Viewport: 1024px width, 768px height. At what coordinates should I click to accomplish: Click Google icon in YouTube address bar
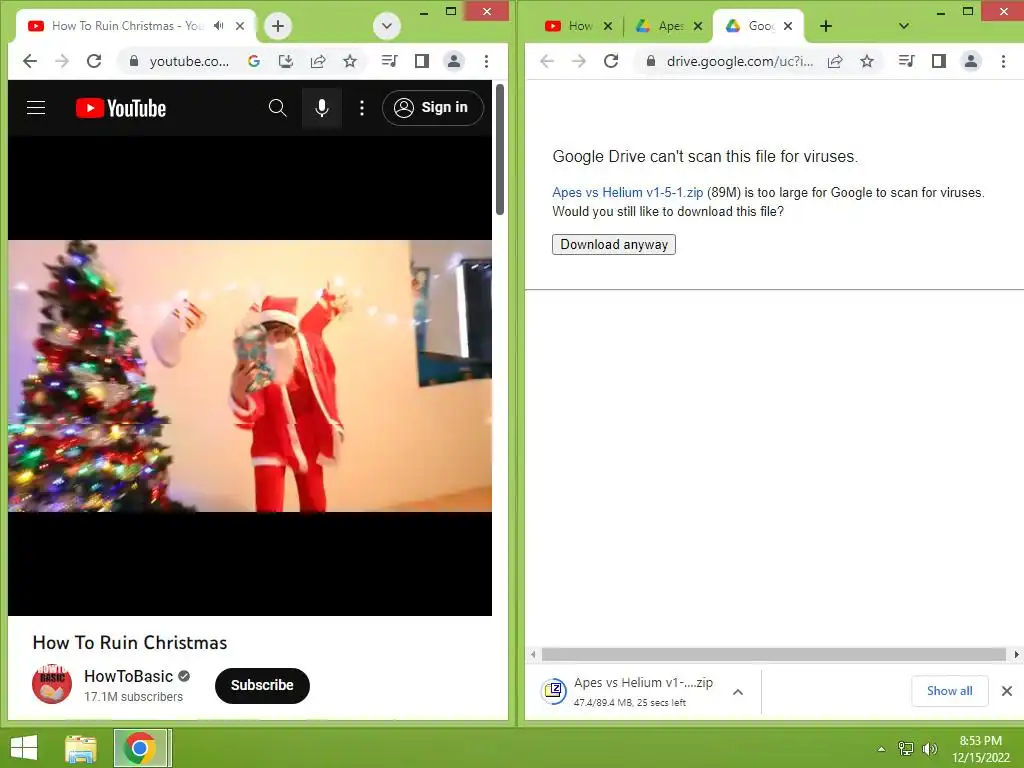254,61
